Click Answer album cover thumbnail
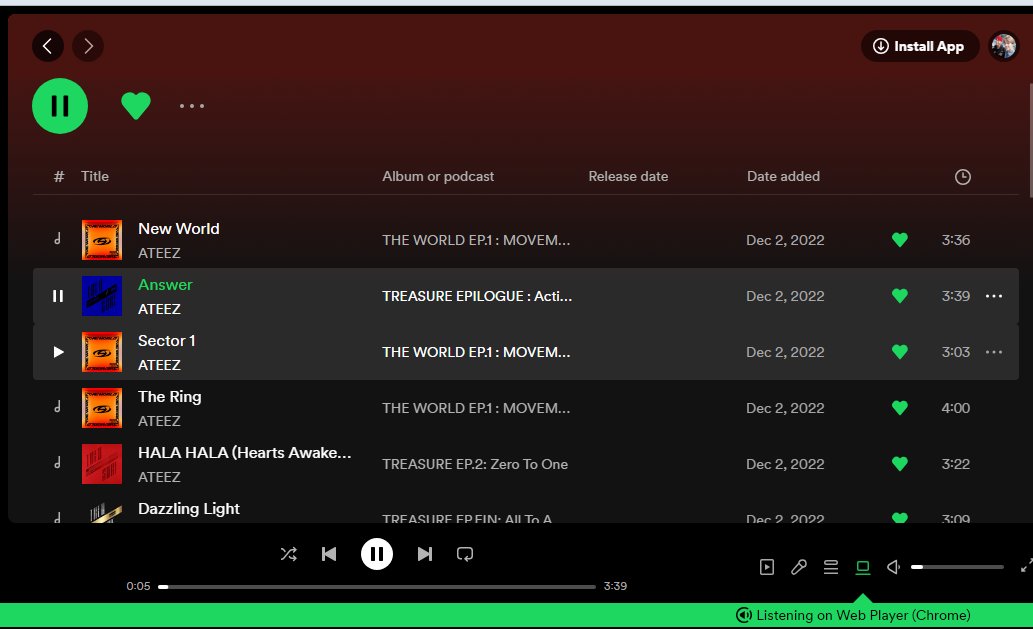1033x629 pixels. click(101, 296)
